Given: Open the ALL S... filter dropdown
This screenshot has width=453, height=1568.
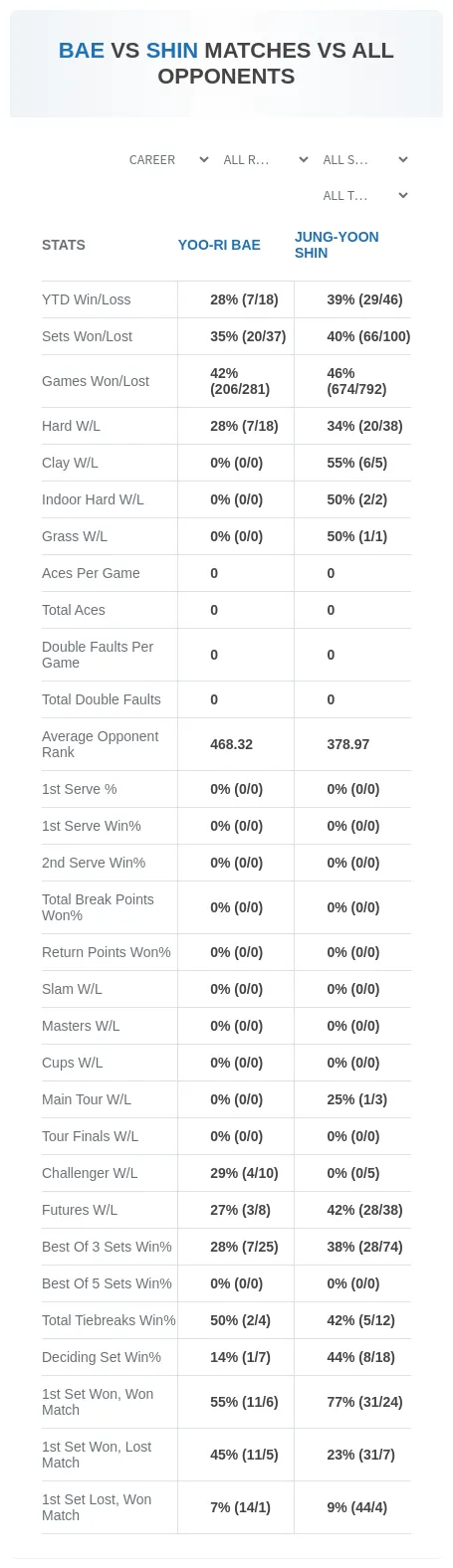Looking at the screenshot, I should (x=364, y=159).
